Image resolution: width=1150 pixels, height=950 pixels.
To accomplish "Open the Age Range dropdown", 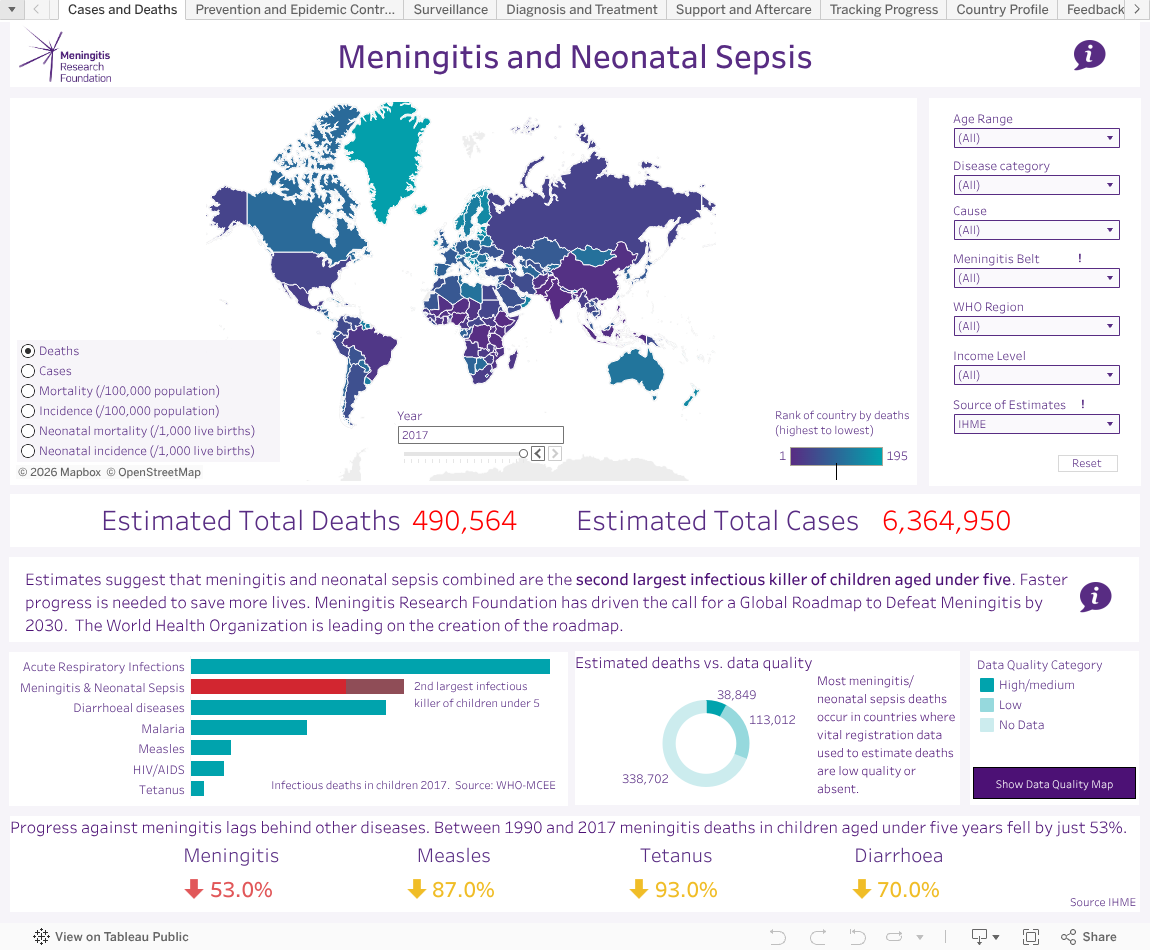I will [x=1036, y=138].
